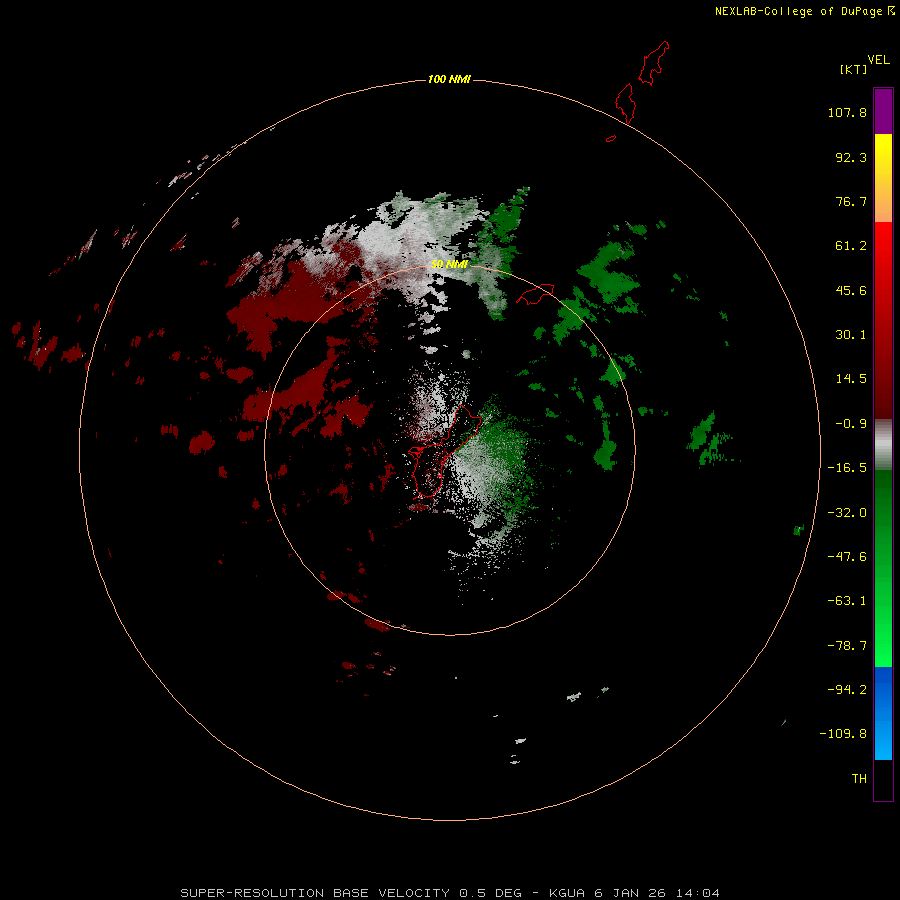Click the -16.5 scale value
Screen dimensions: 900x900
(847, 468)
